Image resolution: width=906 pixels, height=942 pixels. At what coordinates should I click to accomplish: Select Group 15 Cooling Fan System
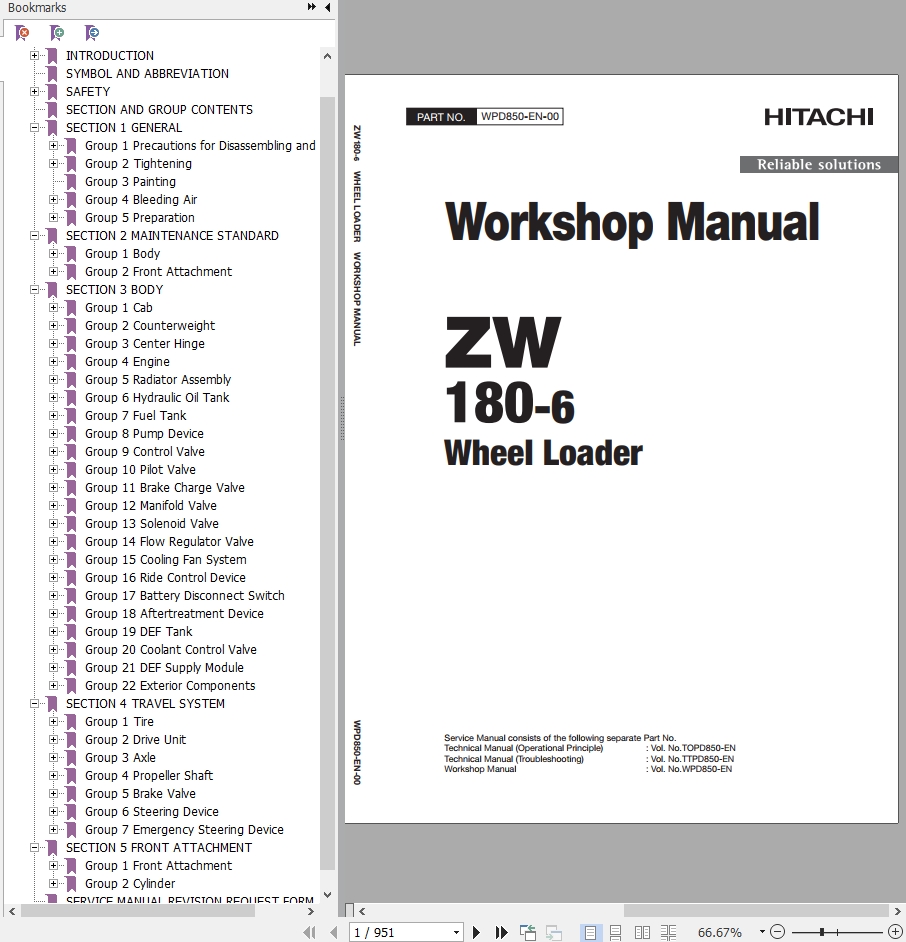coord(166,560)
